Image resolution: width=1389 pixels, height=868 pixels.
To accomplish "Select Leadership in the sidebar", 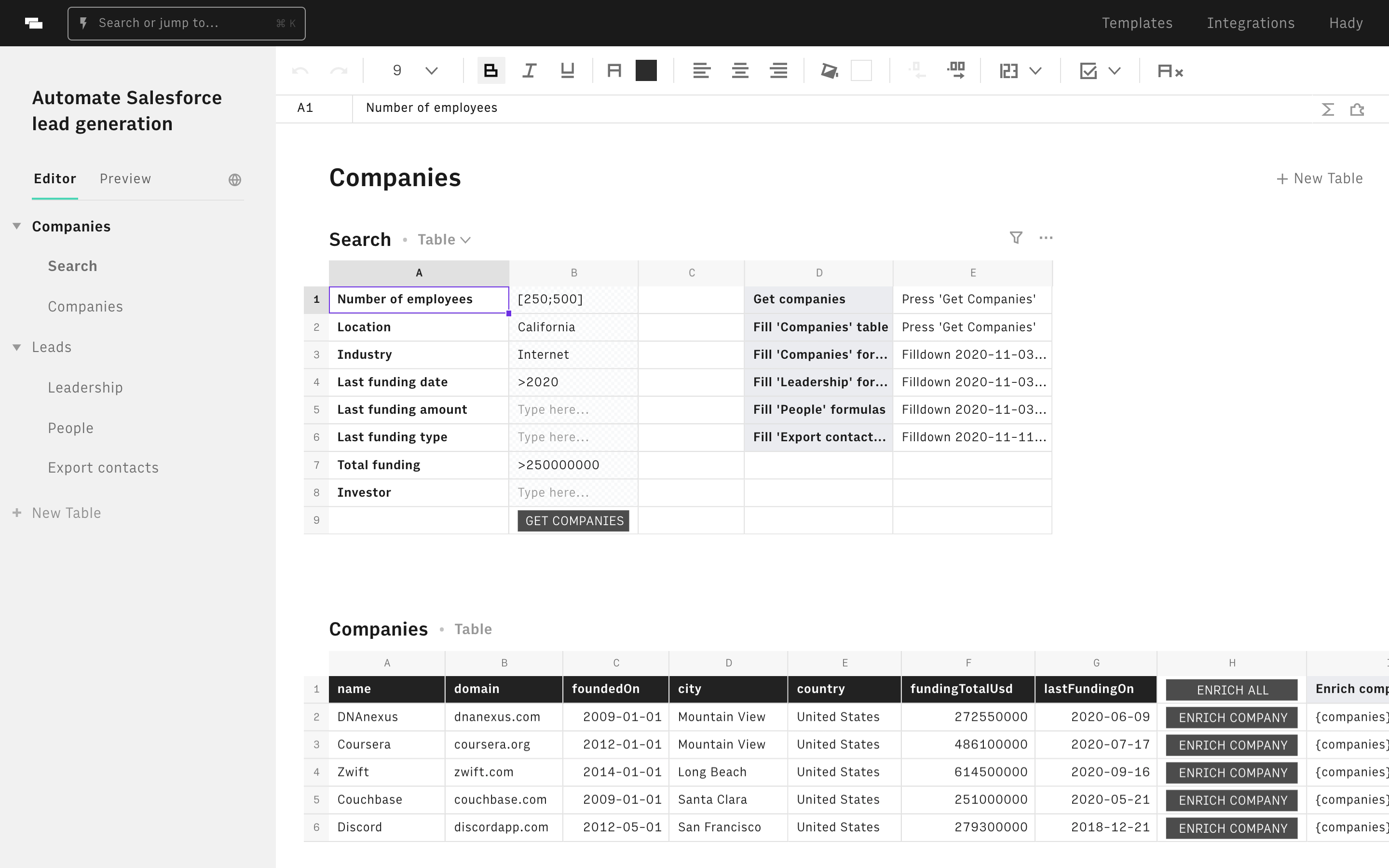I will [85, 388].
